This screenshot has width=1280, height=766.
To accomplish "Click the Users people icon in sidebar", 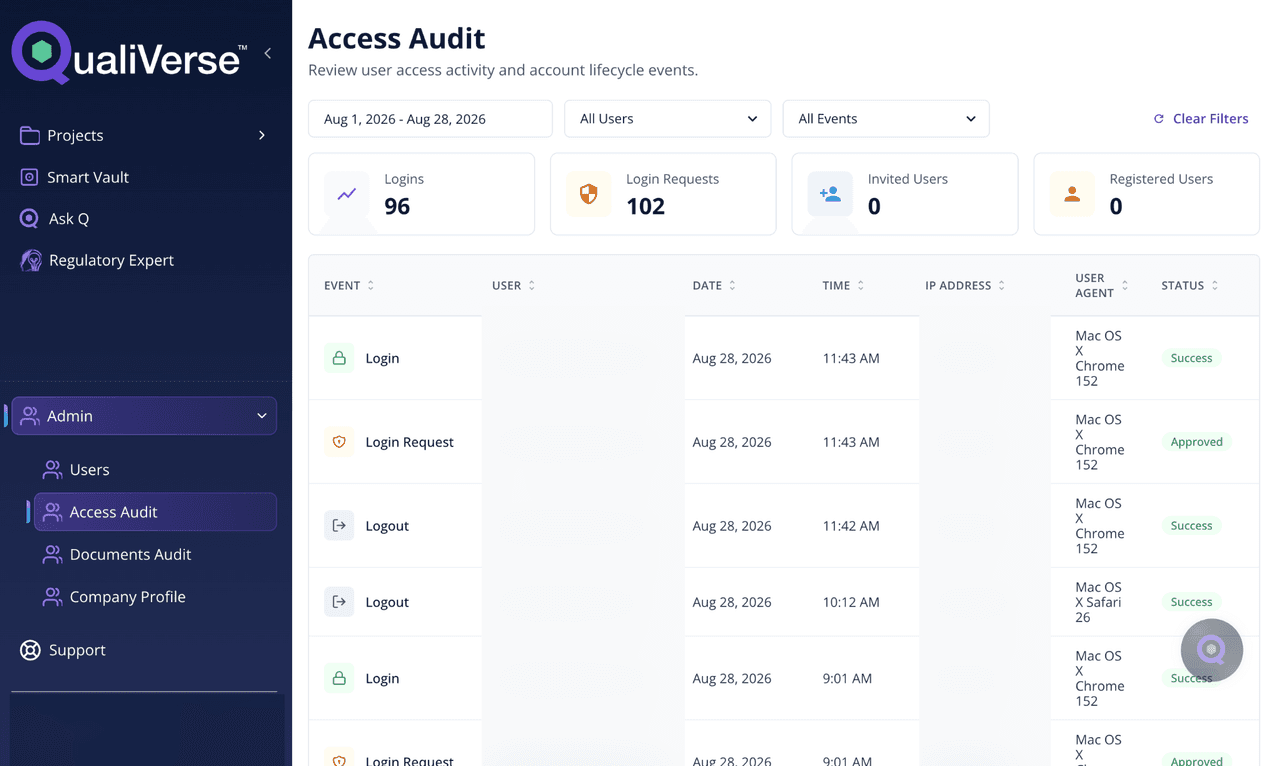I will (52, 470).
